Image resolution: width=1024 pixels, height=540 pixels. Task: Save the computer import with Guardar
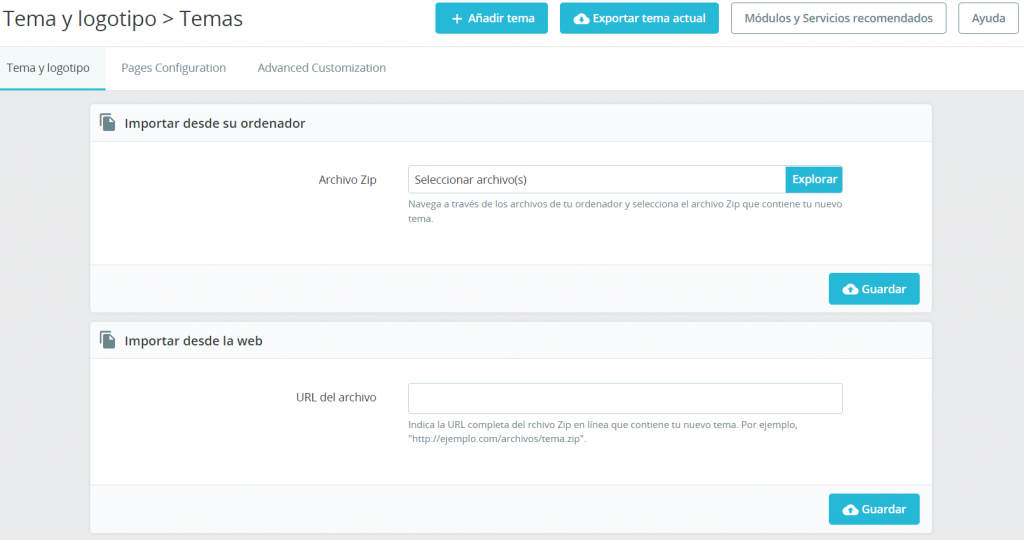[x=874, y=289]
